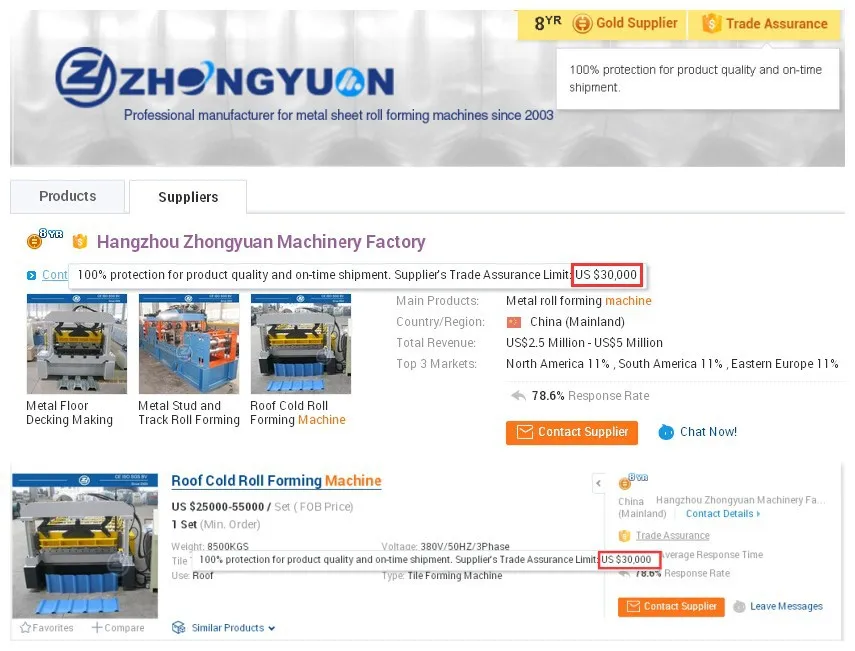Click the Metal Floor Decking Making thumbnail

tap(77, 343)
